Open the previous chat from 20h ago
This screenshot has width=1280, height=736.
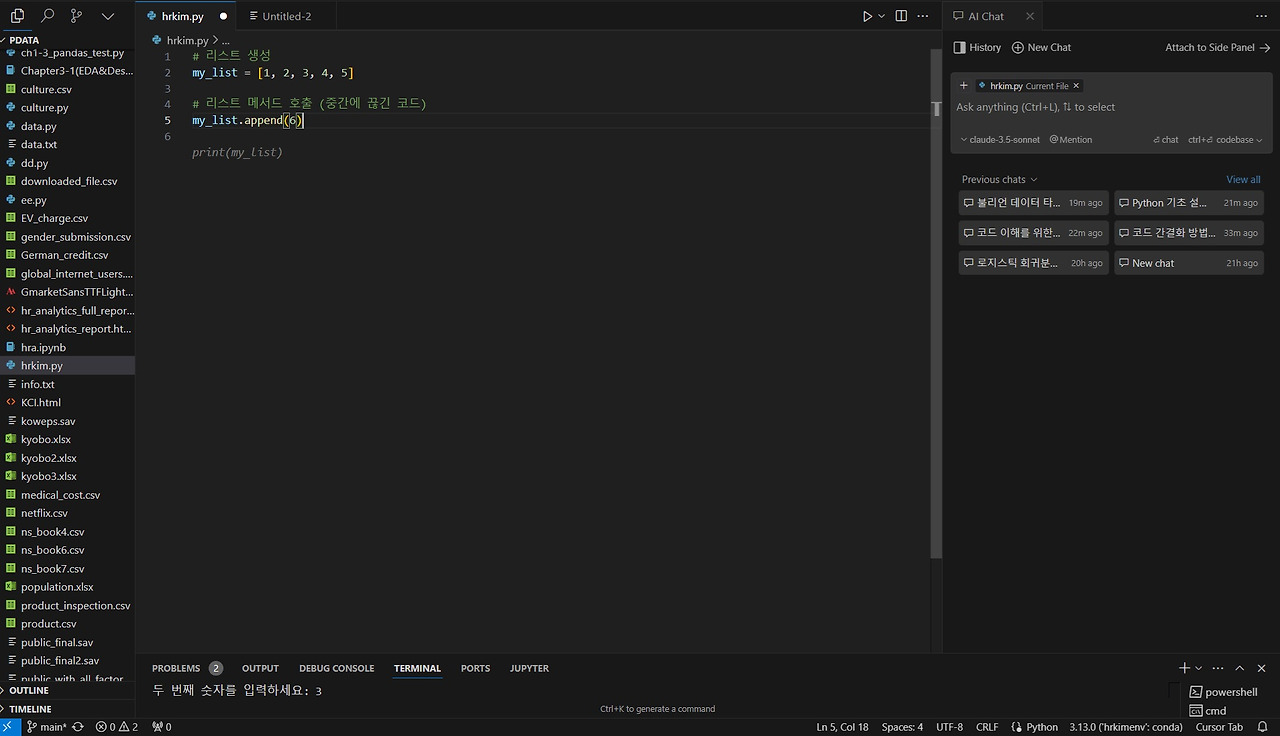point(1033,263)
